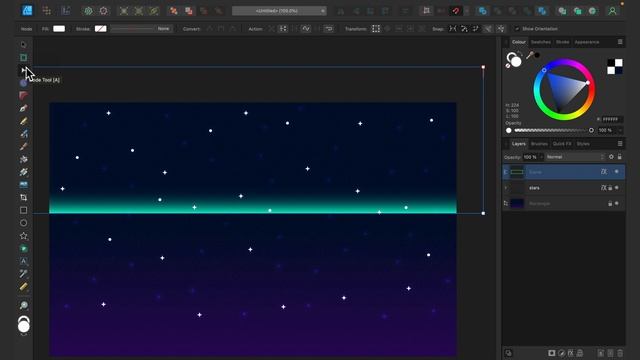This screenshot has width=640, height=360.
Task: Expand the selected top layer
Action: pyautogui.click(x=506, y=172)
